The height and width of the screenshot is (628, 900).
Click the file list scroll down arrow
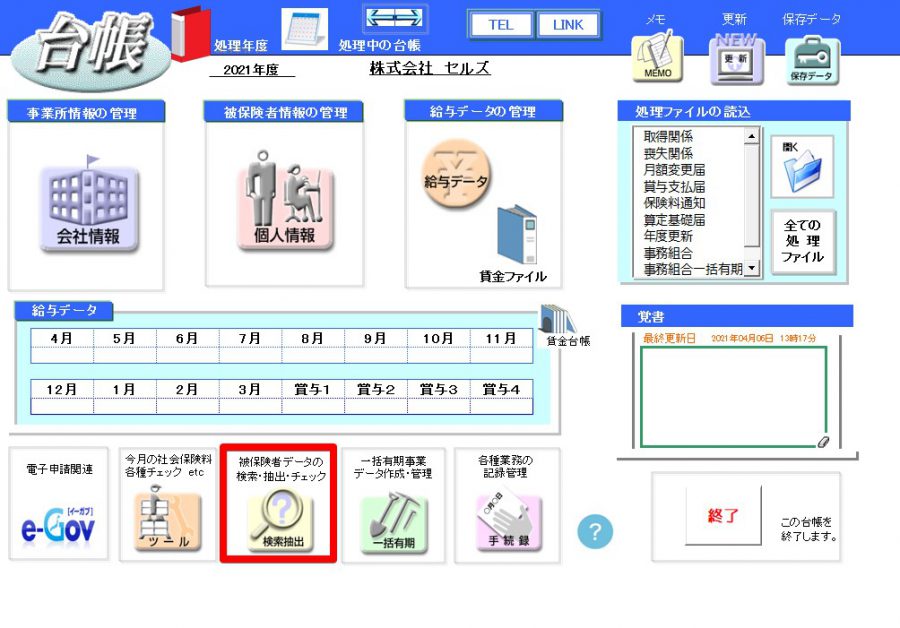point(752,268)
